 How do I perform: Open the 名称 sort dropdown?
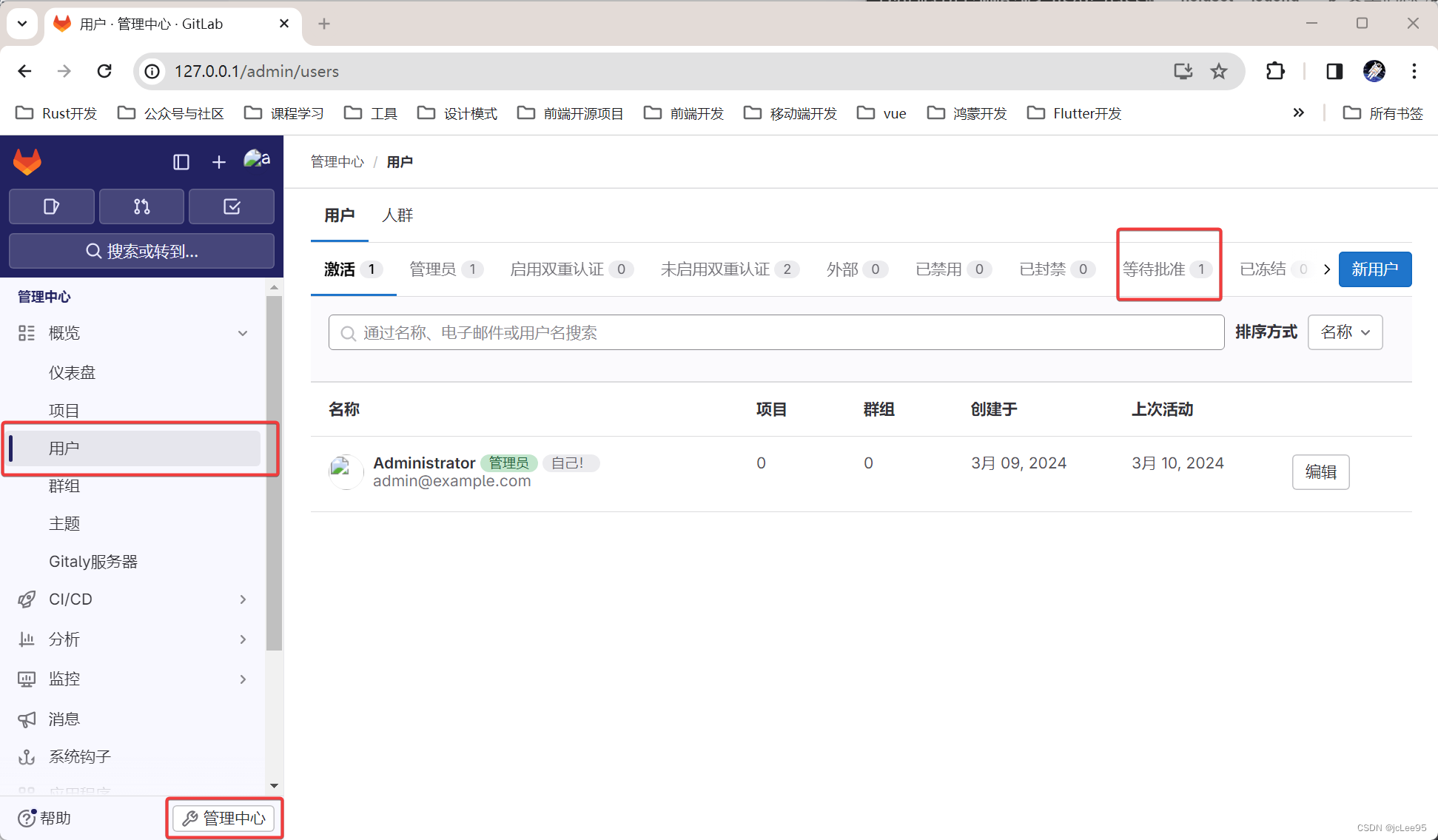(x=1345, y=332)
